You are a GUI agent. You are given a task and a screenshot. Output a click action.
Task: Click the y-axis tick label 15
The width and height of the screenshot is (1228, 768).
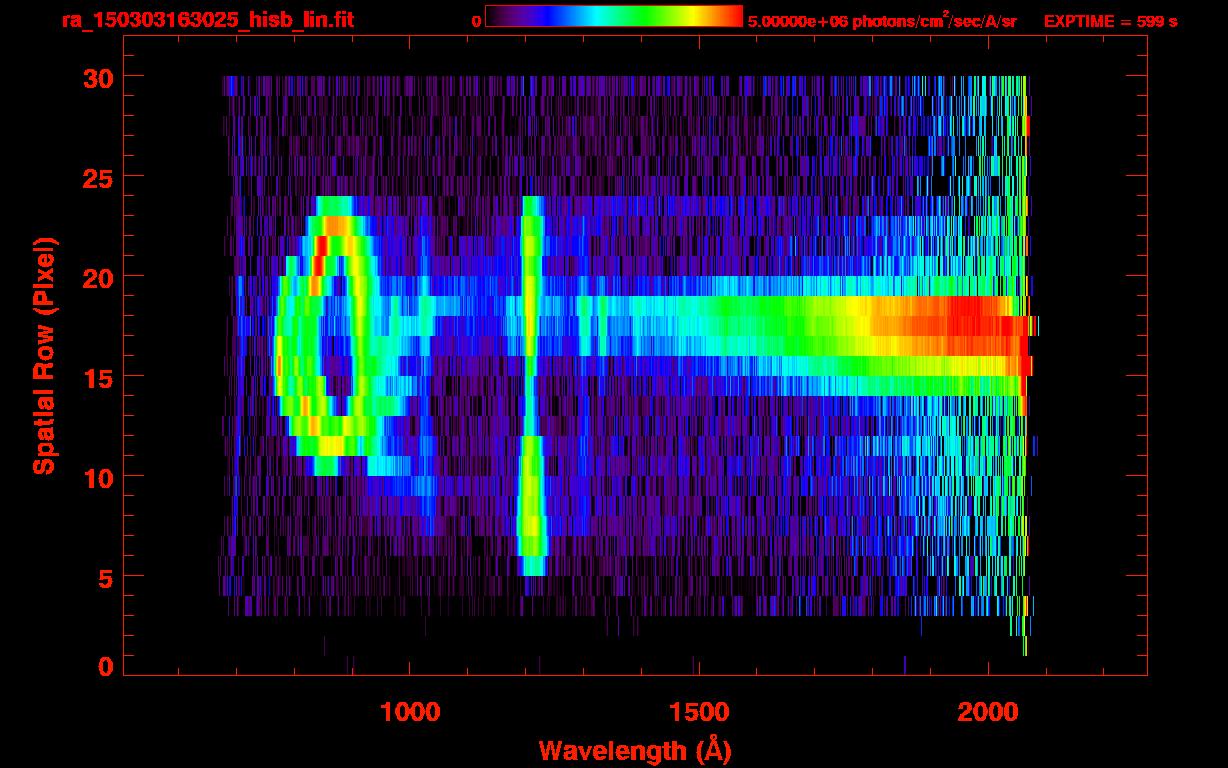(98, 377)
